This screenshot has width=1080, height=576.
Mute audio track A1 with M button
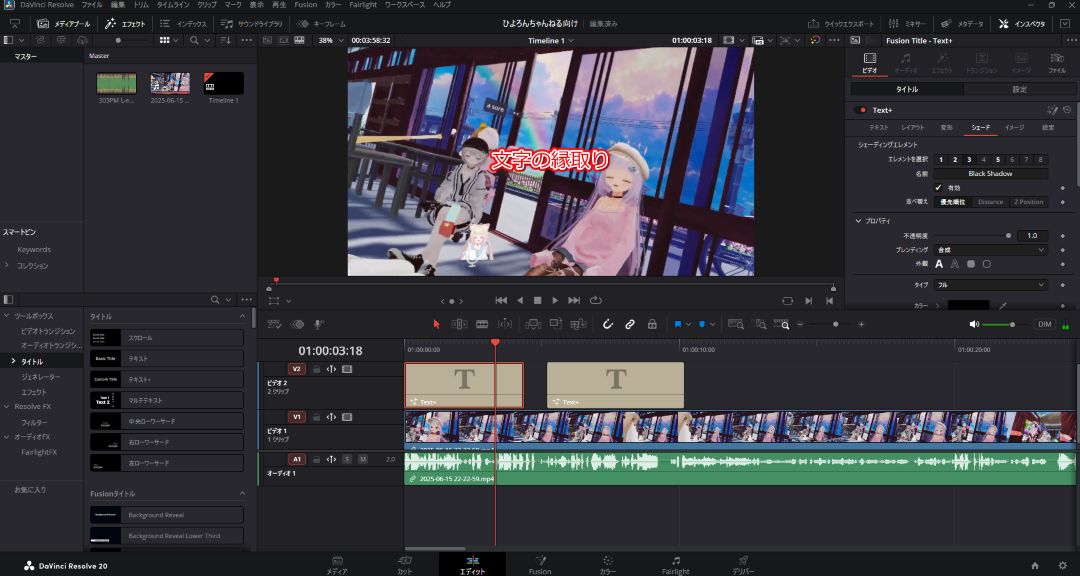click(x=362, y=459)
